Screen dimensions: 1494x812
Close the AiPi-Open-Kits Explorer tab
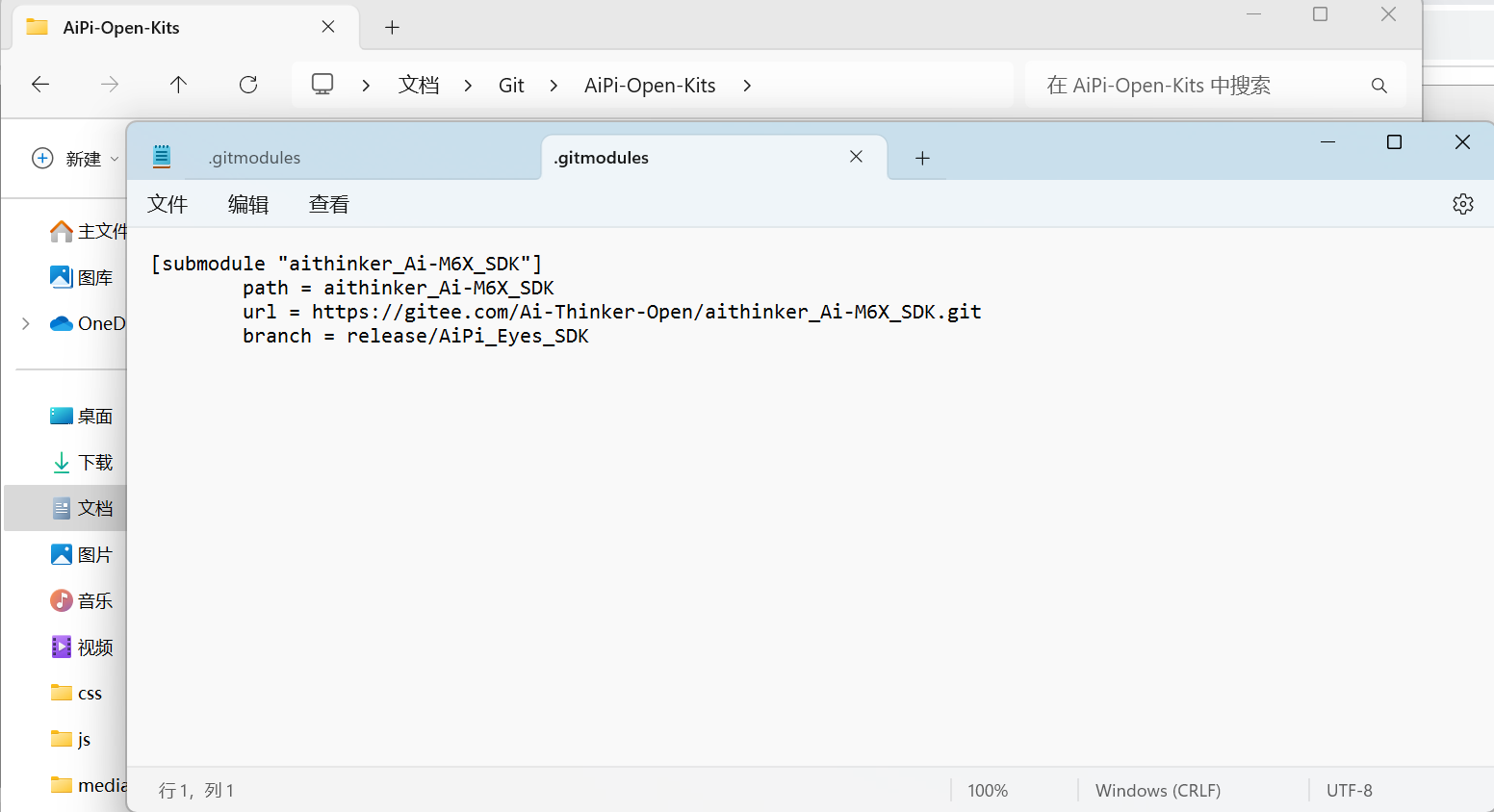point(328,27)
